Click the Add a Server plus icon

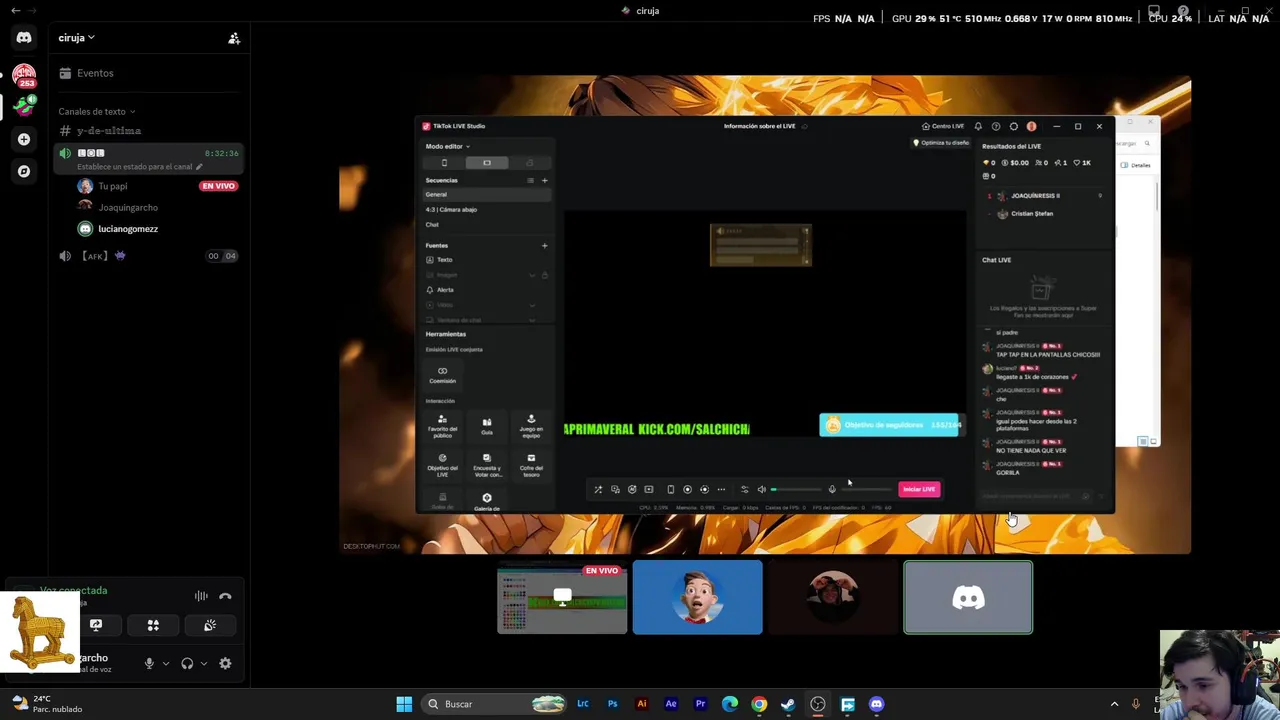(24, 139)
